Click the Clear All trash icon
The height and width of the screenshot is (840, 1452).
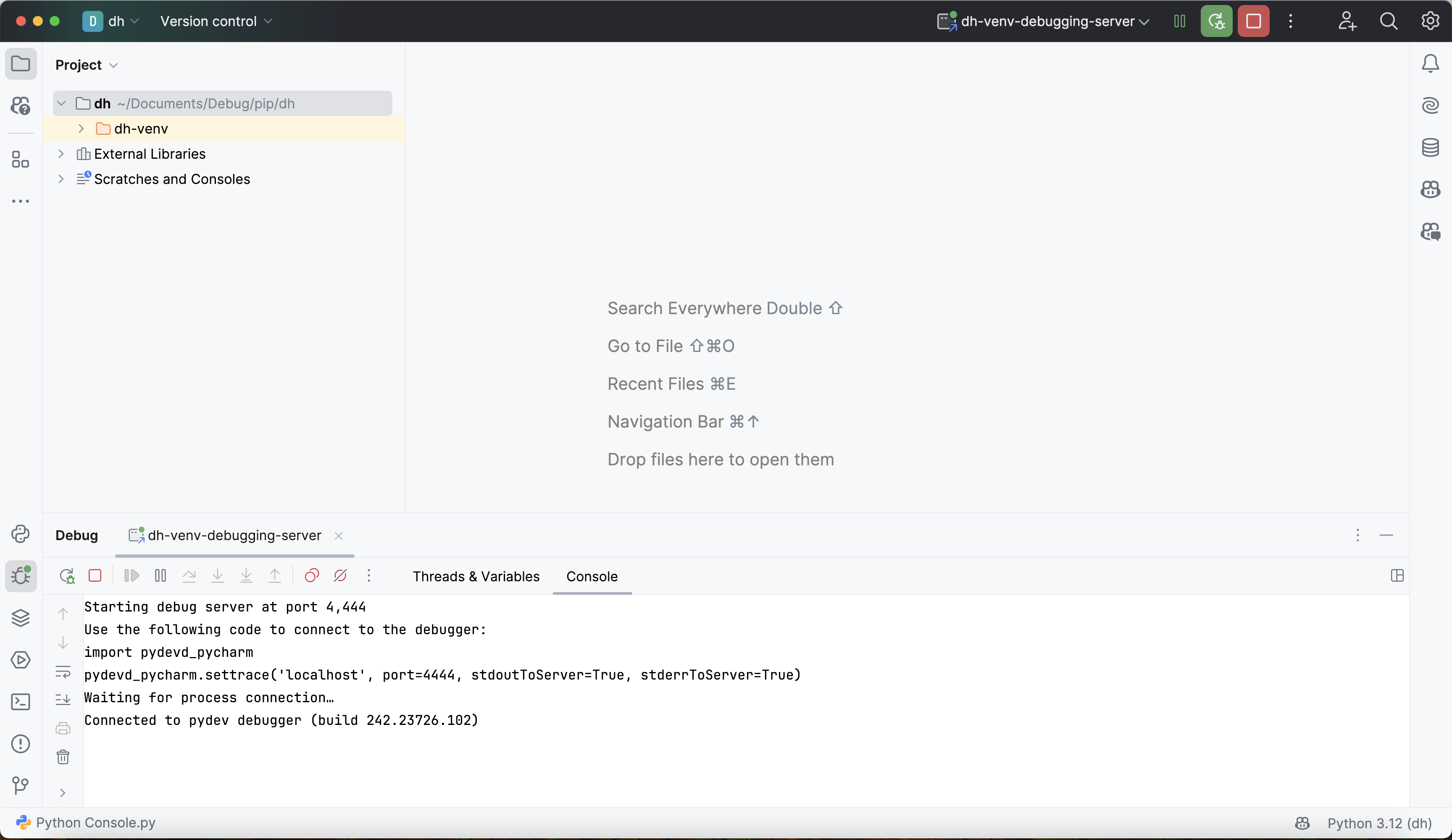(x=63, y=757)
